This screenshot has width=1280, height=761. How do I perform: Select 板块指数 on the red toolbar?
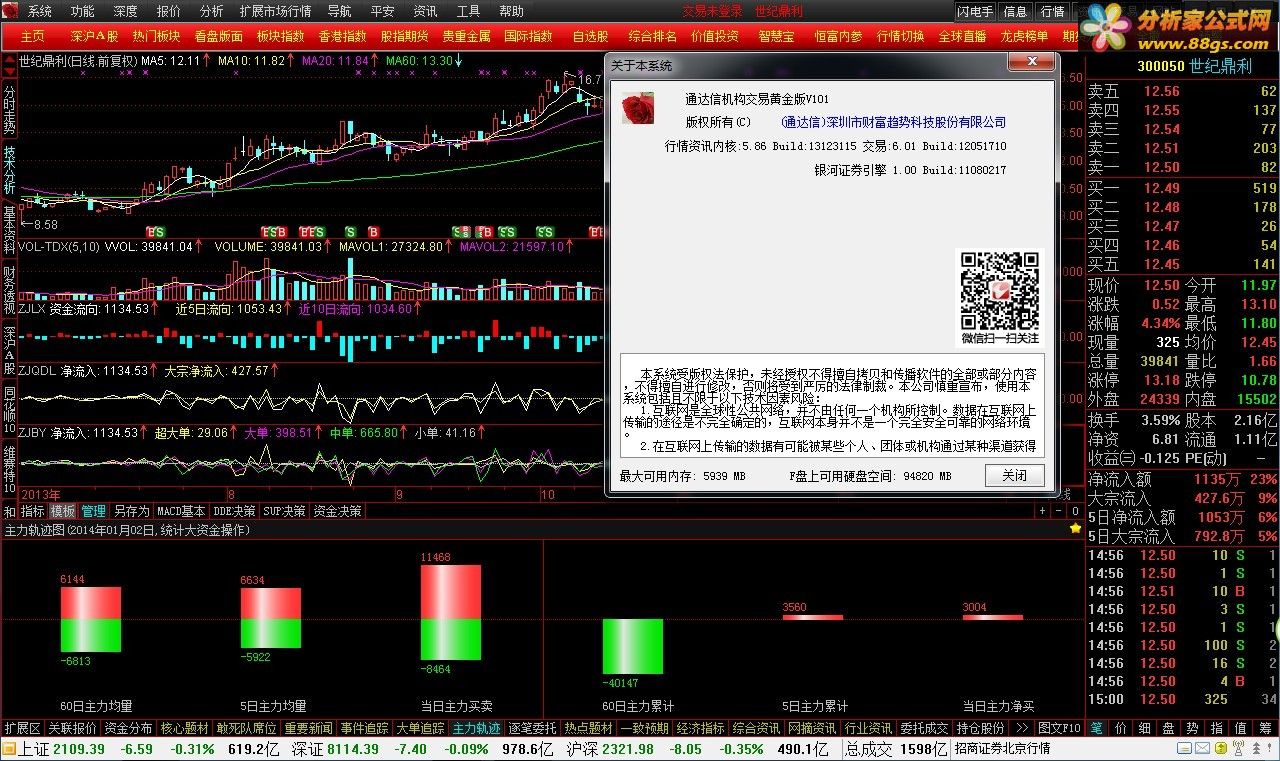[x=281, y=36]
